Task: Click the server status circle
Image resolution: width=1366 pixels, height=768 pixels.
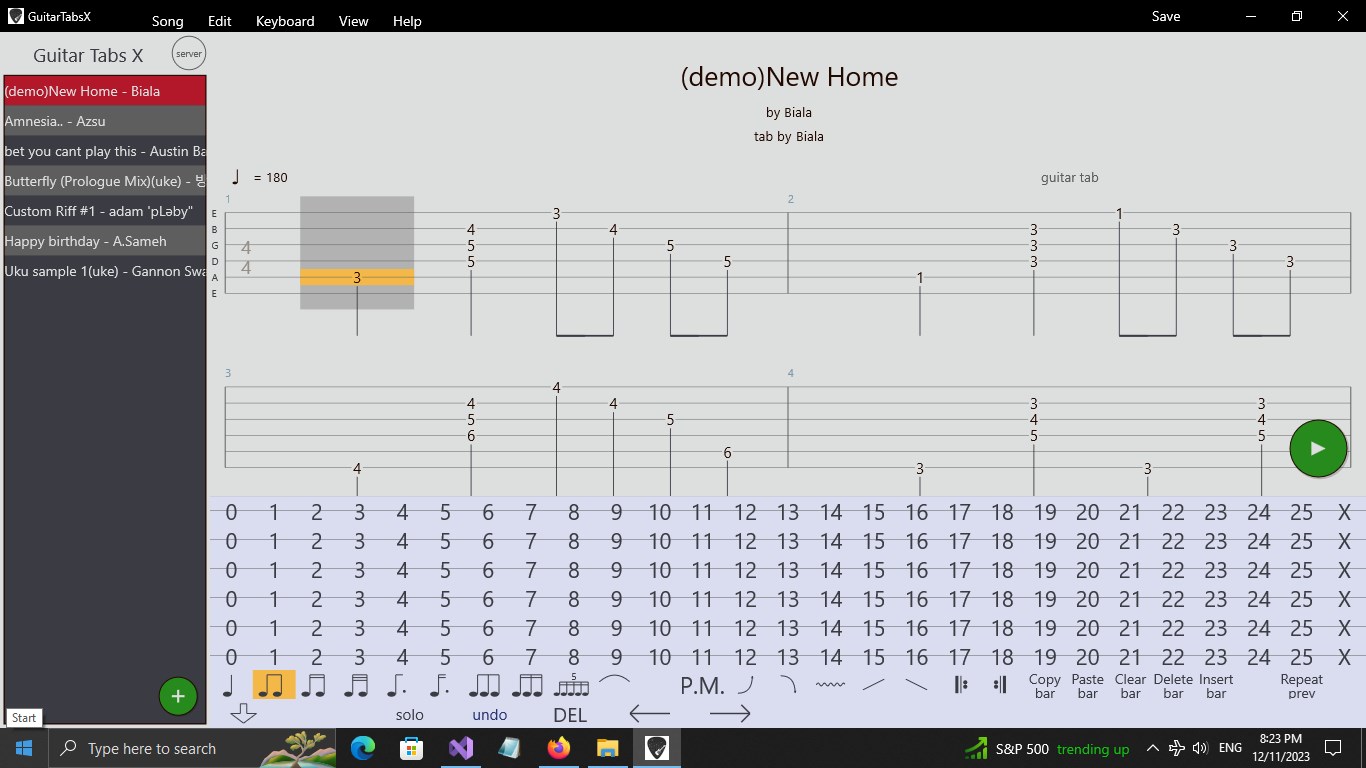Action: tap(188, 53)
